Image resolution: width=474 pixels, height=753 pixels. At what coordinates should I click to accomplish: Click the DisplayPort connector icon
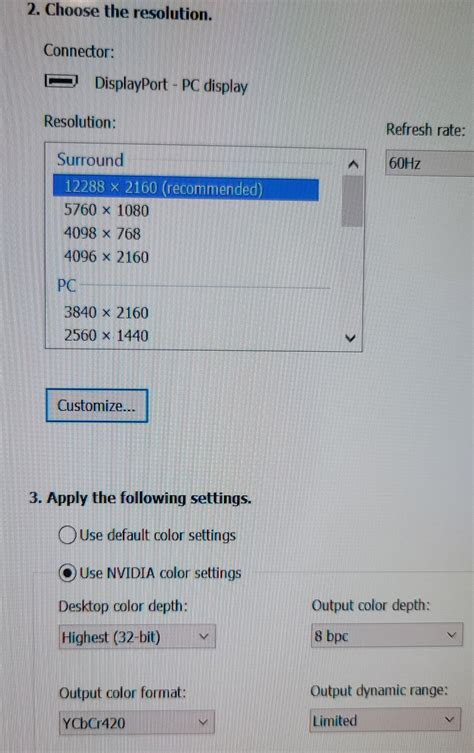click(x=61, y=81)
